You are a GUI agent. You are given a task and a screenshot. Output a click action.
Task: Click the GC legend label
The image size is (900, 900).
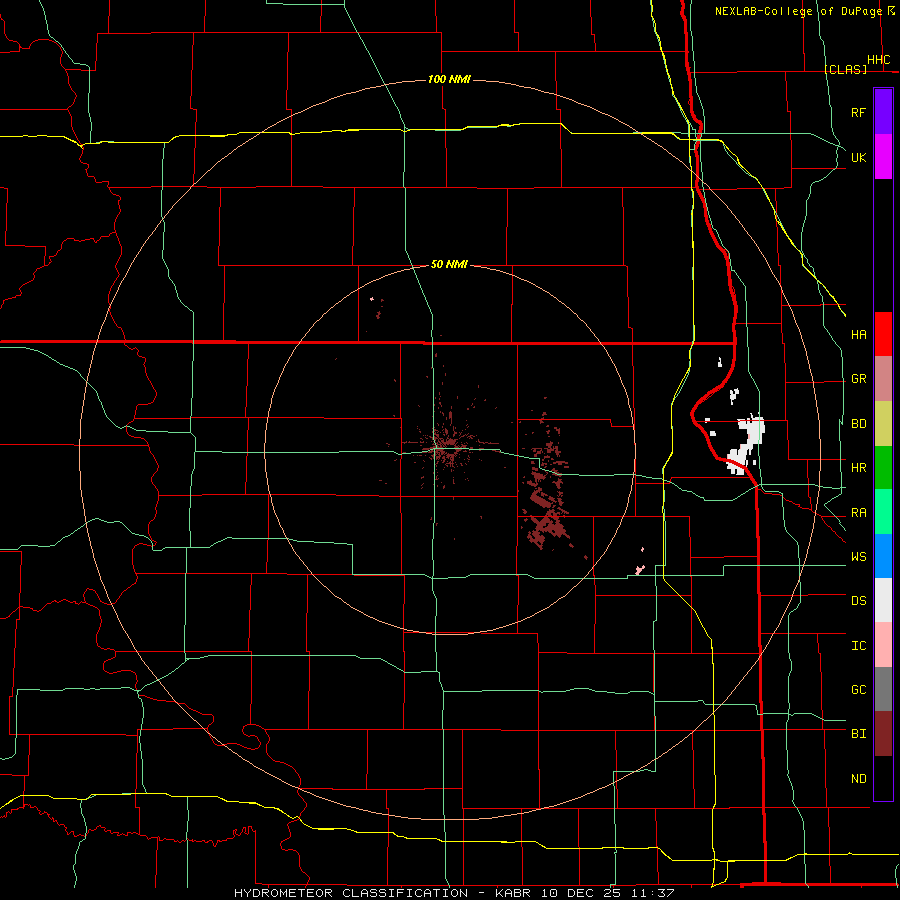[859, 689]
